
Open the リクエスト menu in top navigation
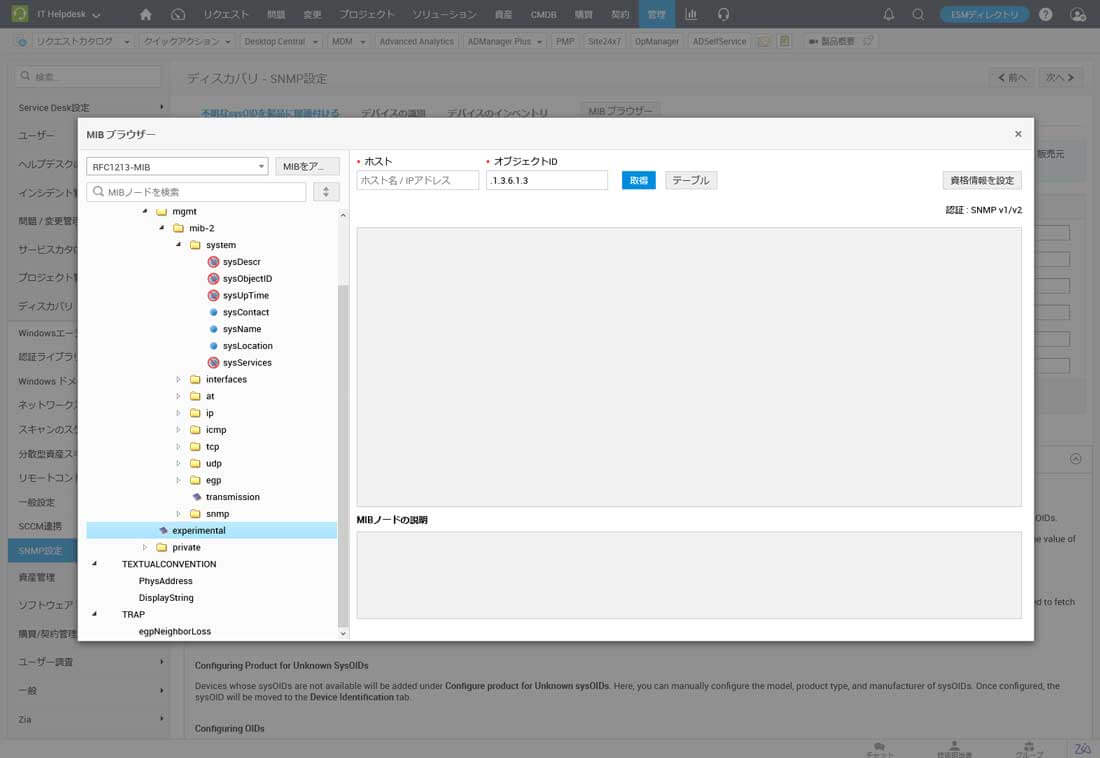(226, 14)
